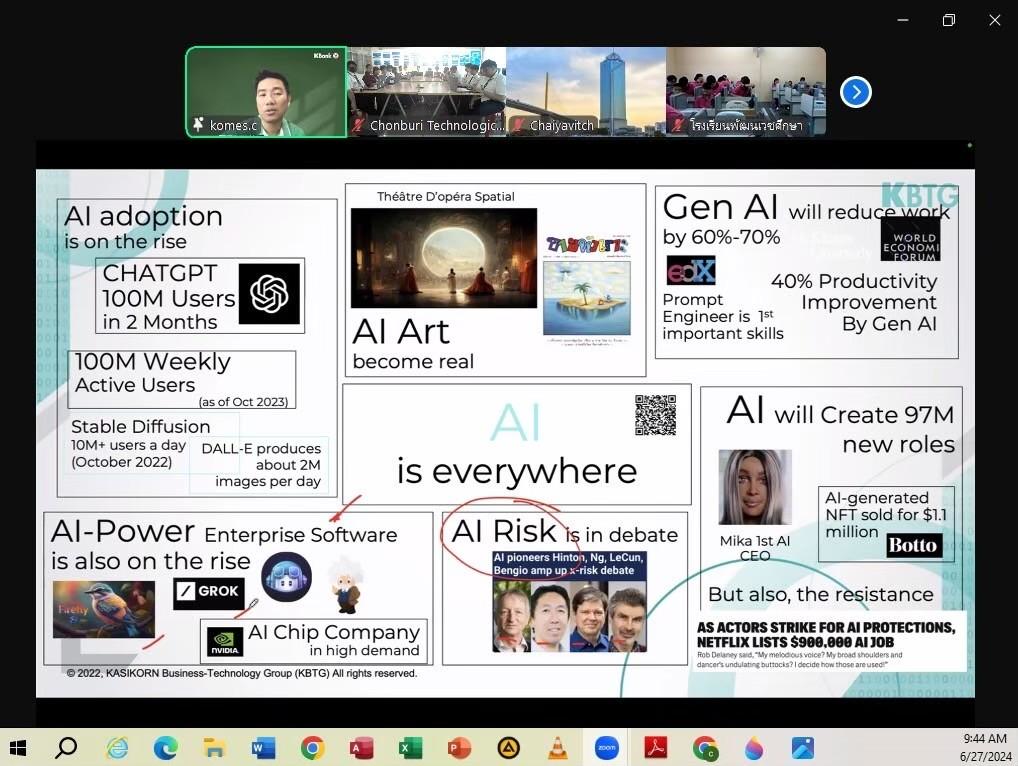
Task: Select the Chonburi Technological video thumbnail
Action: pos(425,91)
